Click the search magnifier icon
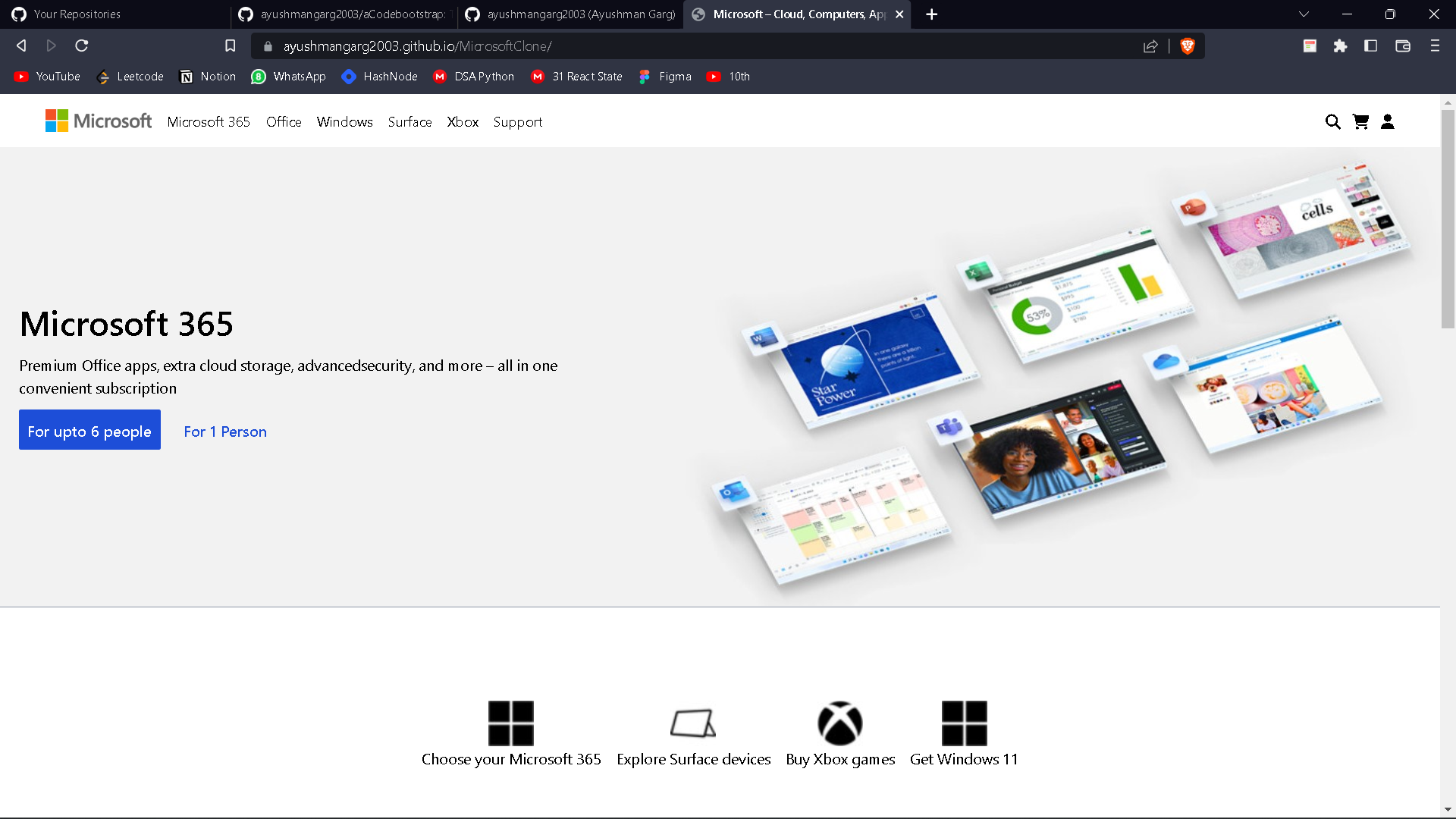Screen dimensions: 1456x819 1332,122
